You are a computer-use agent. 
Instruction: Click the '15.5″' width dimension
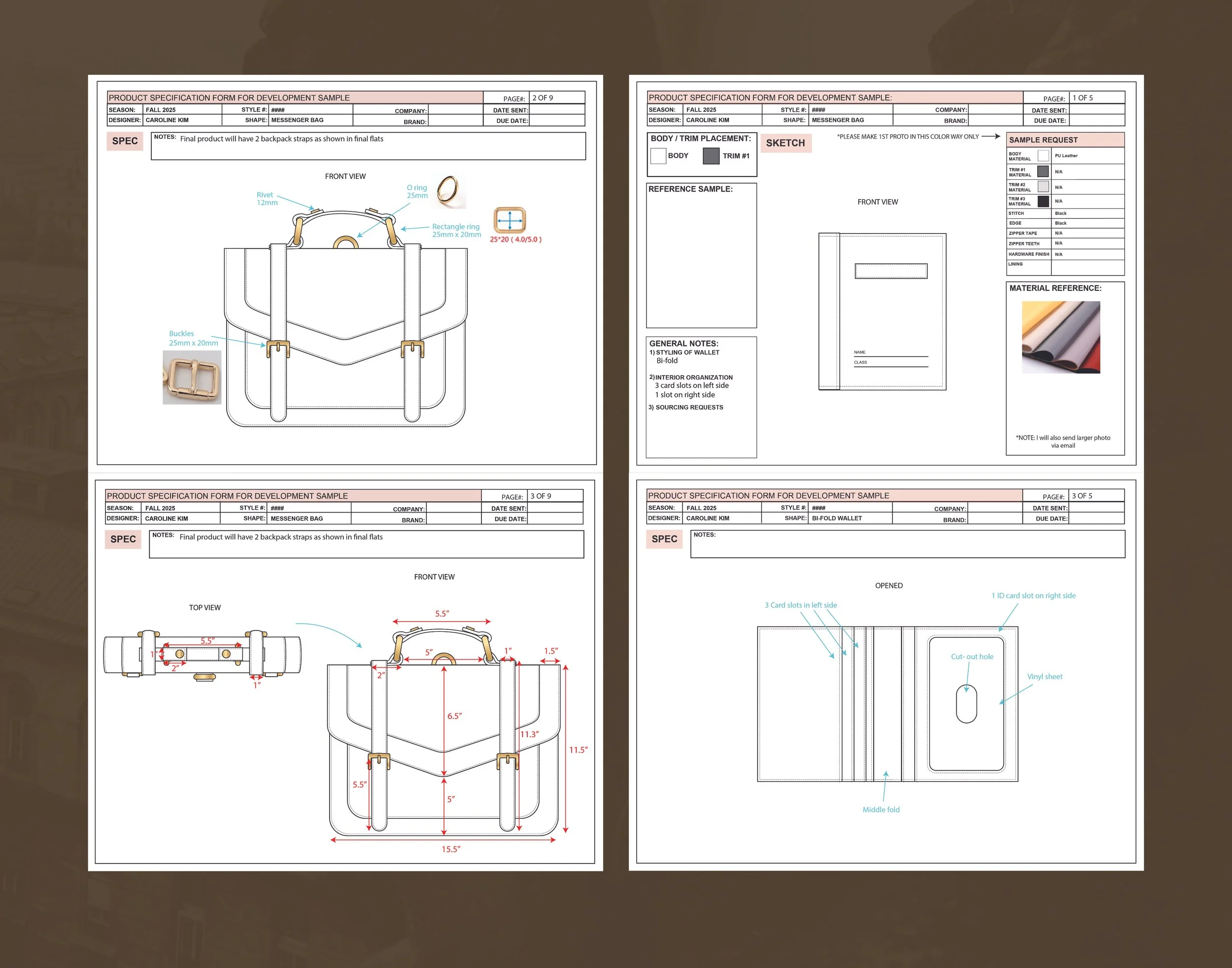[x=451, y=849]
